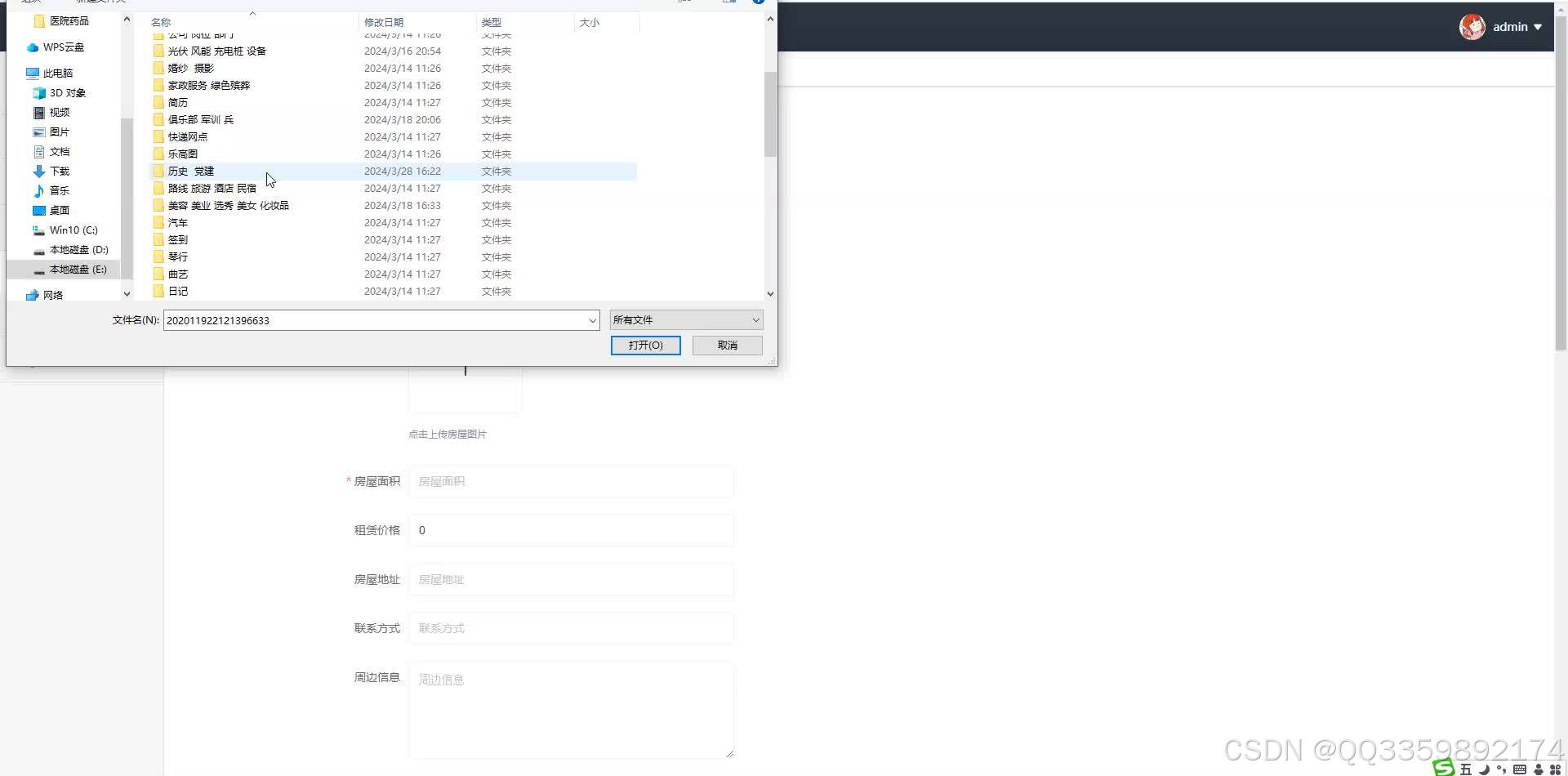Click the 取消 button
1568x776 pixels.
click(727, 346)
